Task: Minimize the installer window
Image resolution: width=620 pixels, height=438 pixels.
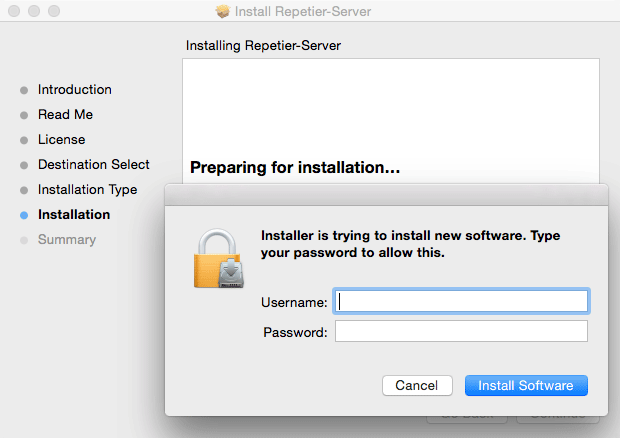Action: 32,12
